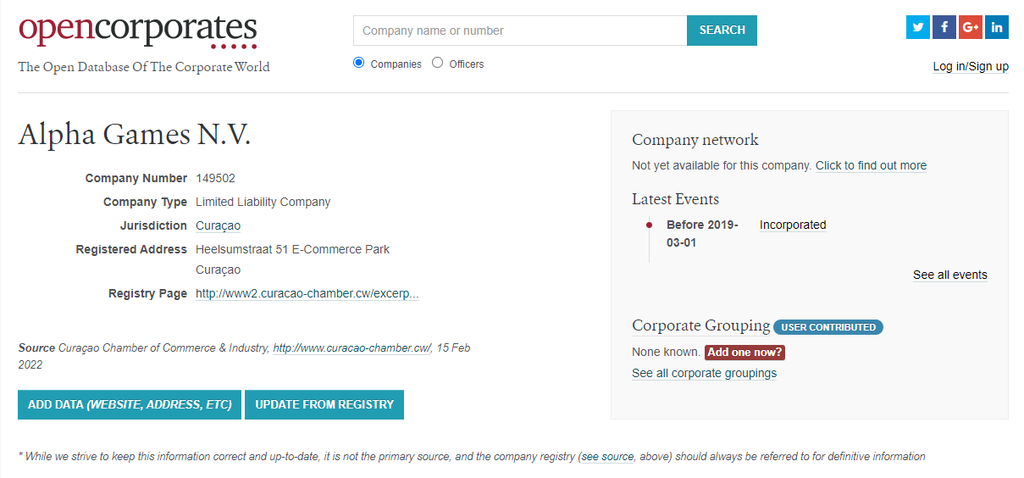Viewport: 1024px width, 478px height.
Task: Click the 'Add one now?' button
Action: click(745, 352)
